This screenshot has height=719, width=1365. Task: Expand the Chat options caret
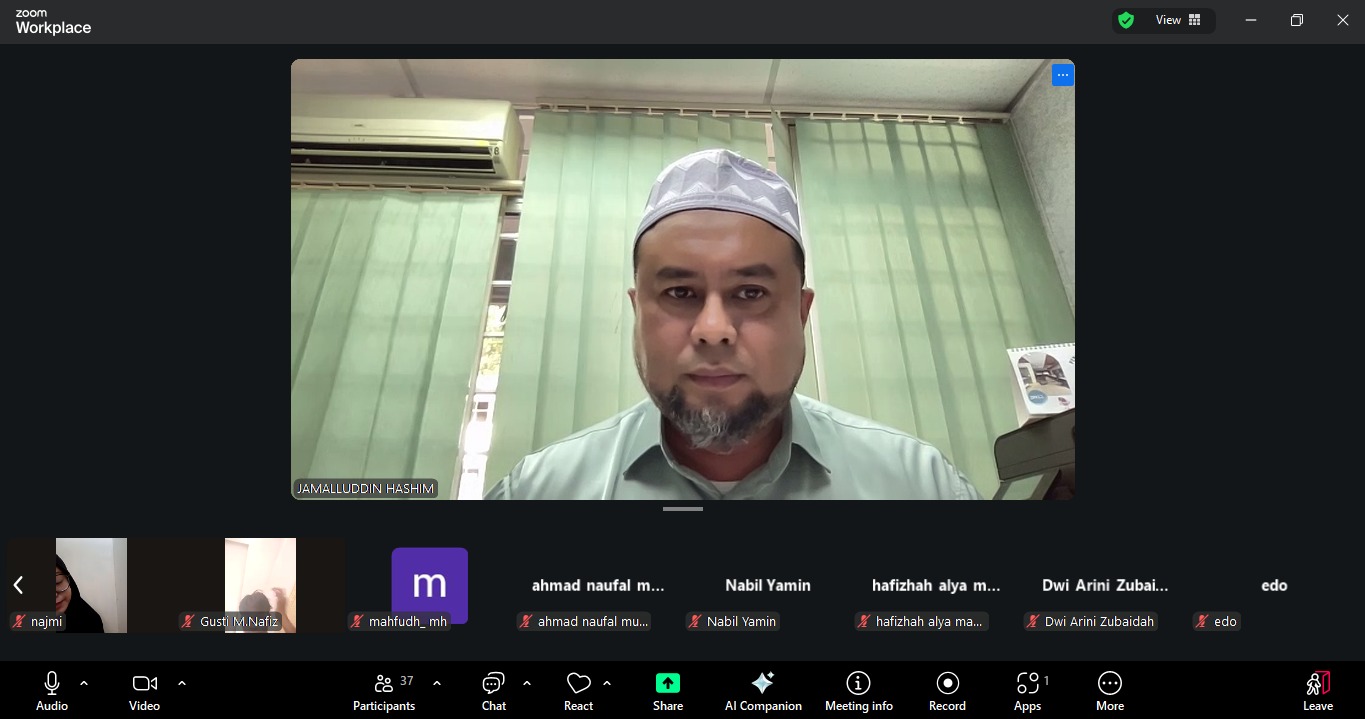(527, 683)
